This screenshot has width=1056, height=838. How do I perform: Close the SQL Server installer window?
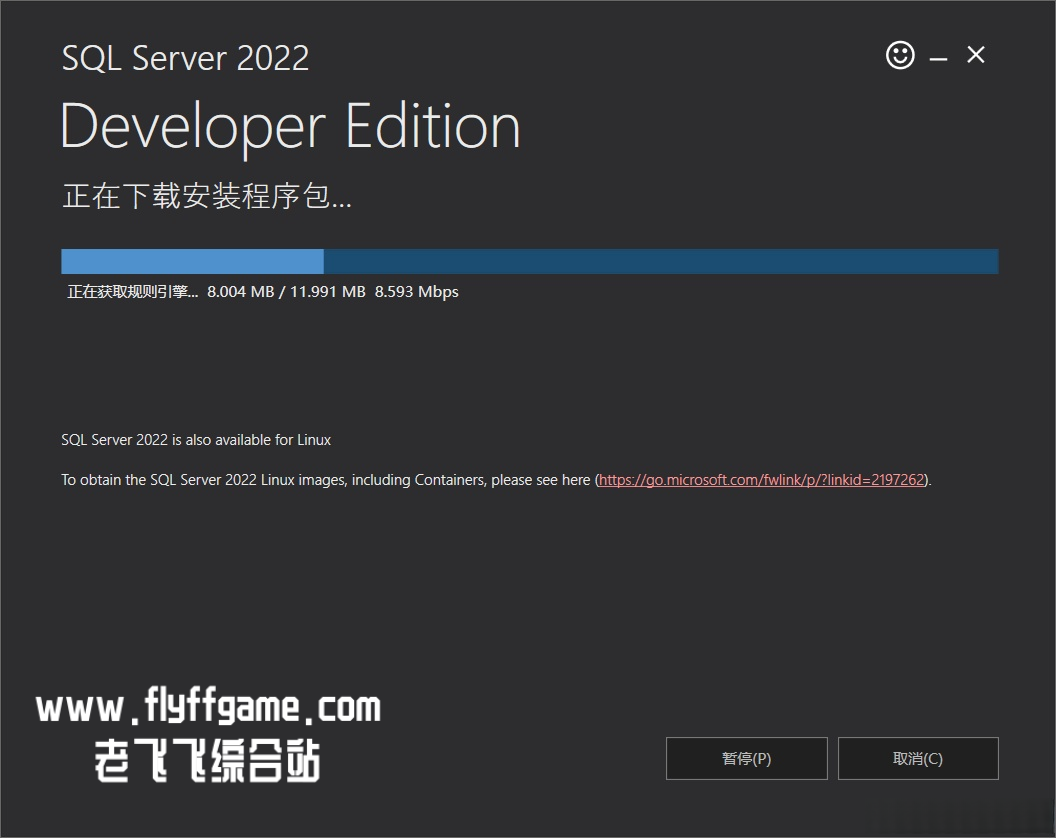(975, 55)
